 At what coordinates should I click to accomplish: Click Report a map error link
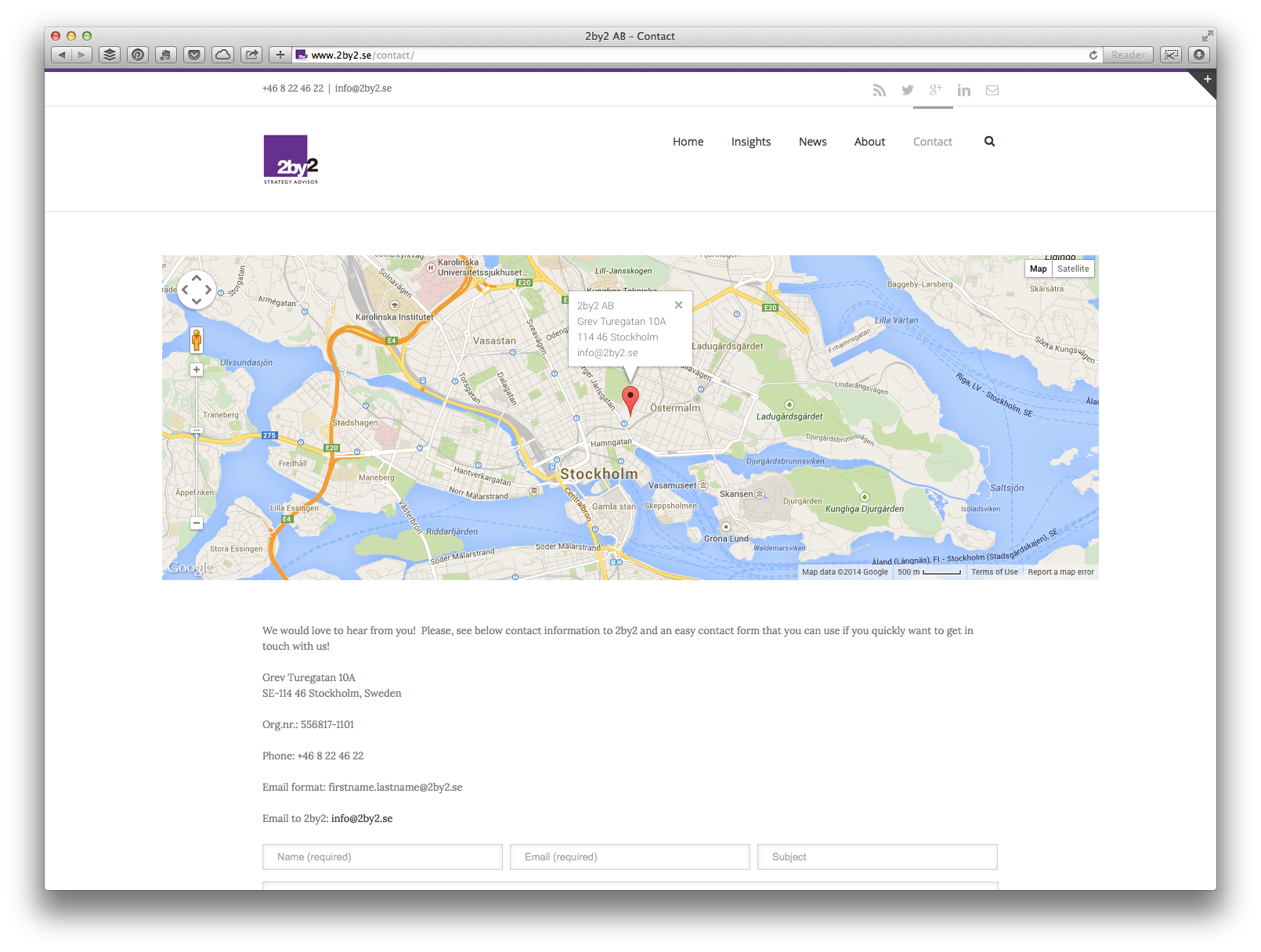tap(1060, 572)
